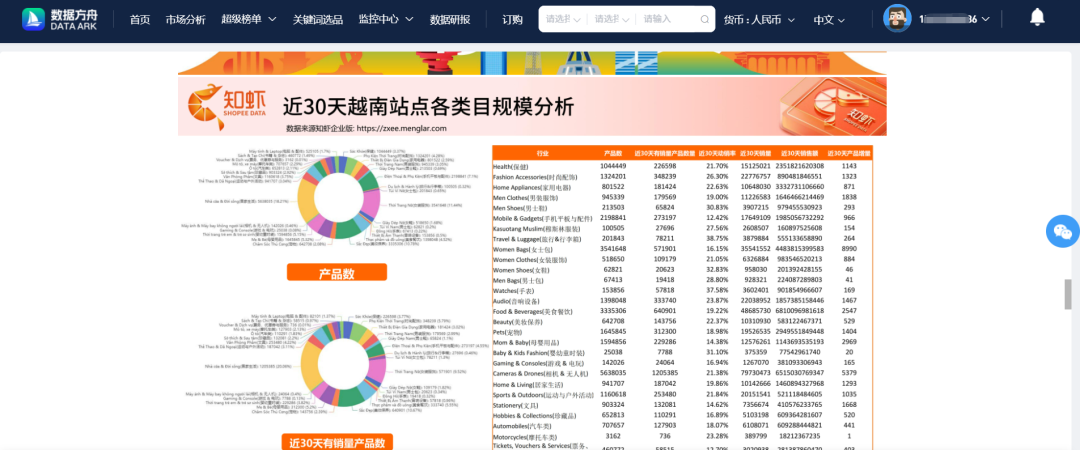The width and height of the screenshot is (1080, 450).
Task: Click the 行业 column header
Action: tap(542, 152)
